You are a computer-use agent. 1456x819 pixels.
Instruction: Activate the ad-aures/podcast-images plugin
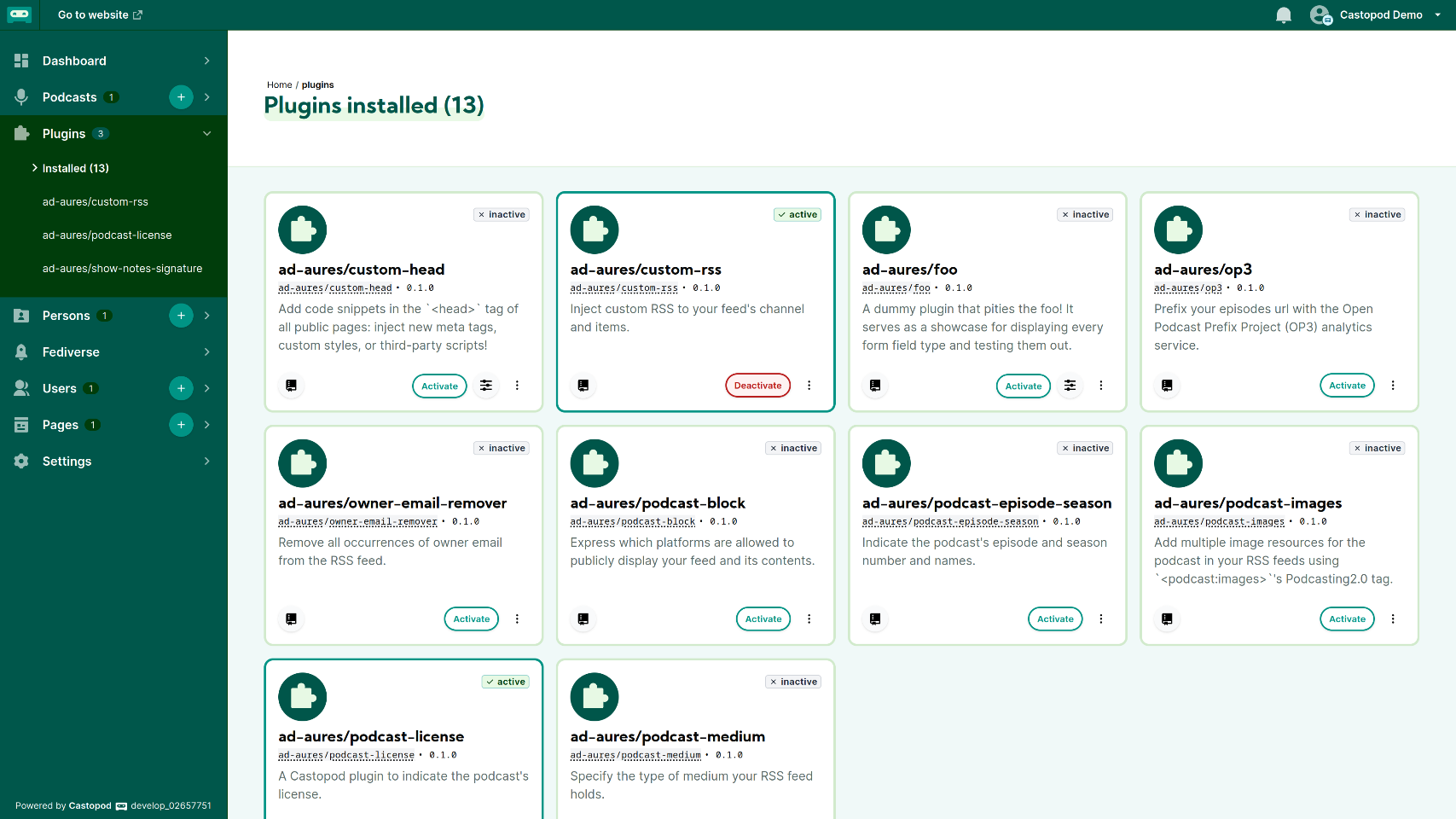pos(1347,619)
